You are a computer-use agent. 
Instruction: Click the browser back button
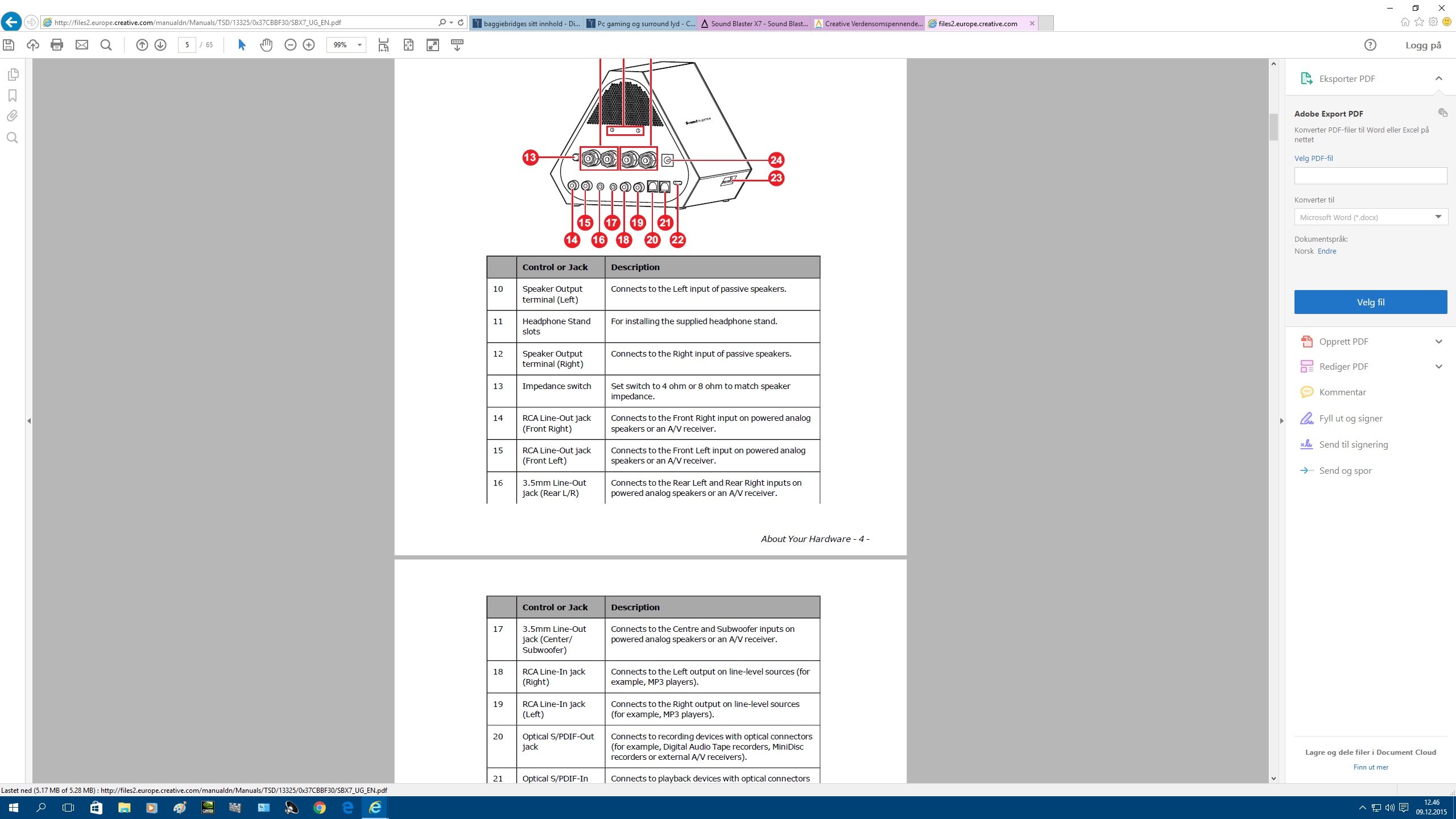[11, 22]
